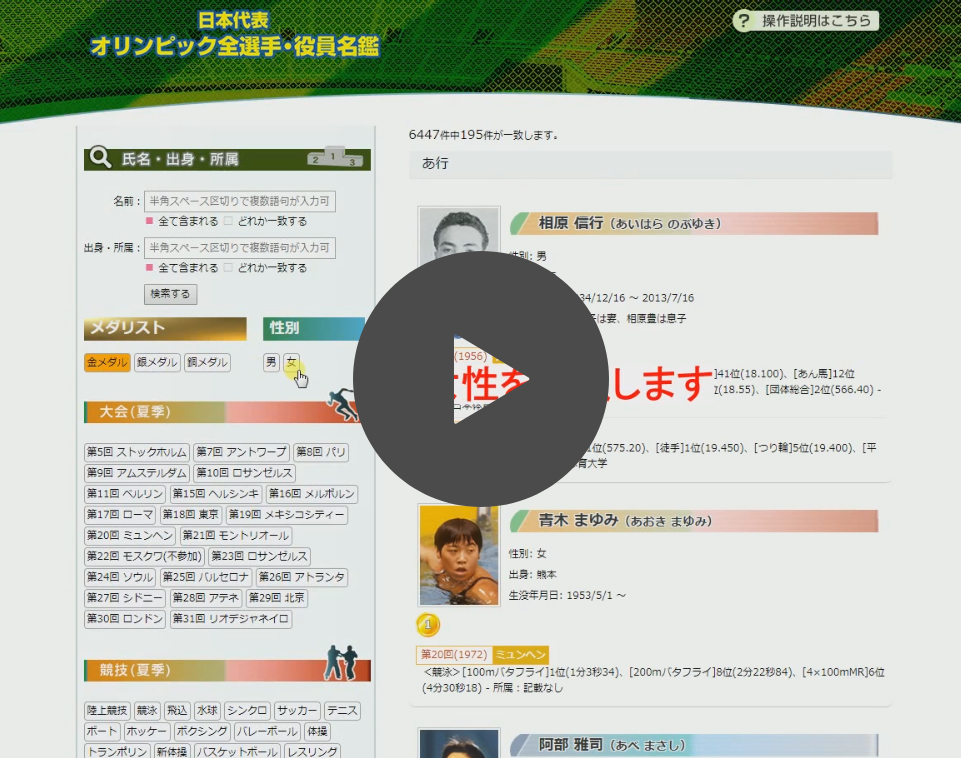The width and height of the screenshot is (961, 758).
Task: Toggle the 金メダル filter
Action: pyautogui.click(x=107, y=362)
